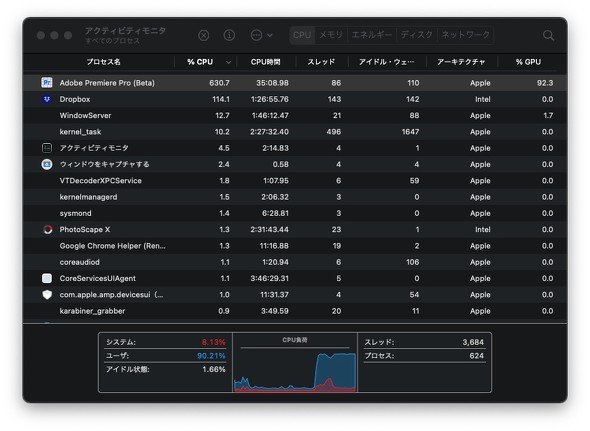Toggle sort arrow on % CPU column
The height and width of the screenshot is (431, 590).
(228, 62)
